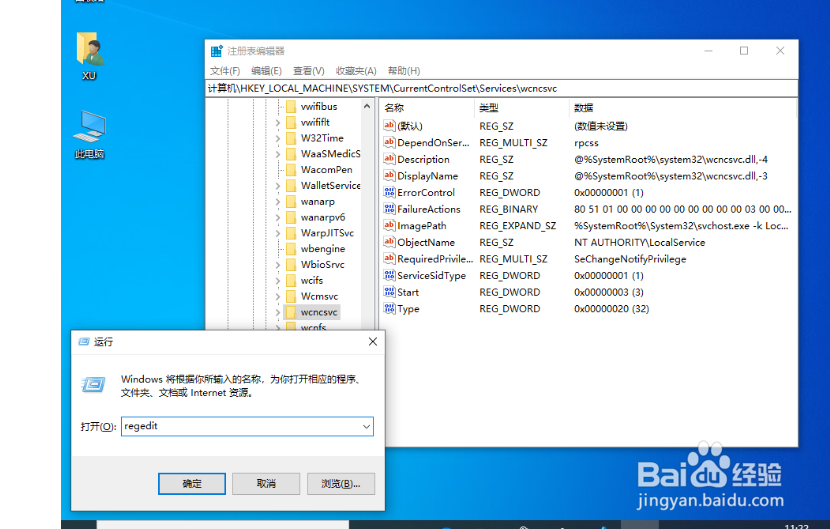Select the Wcmsvc tree item label
This screenshot has width=830, height=529.
[x=319, y=296]
